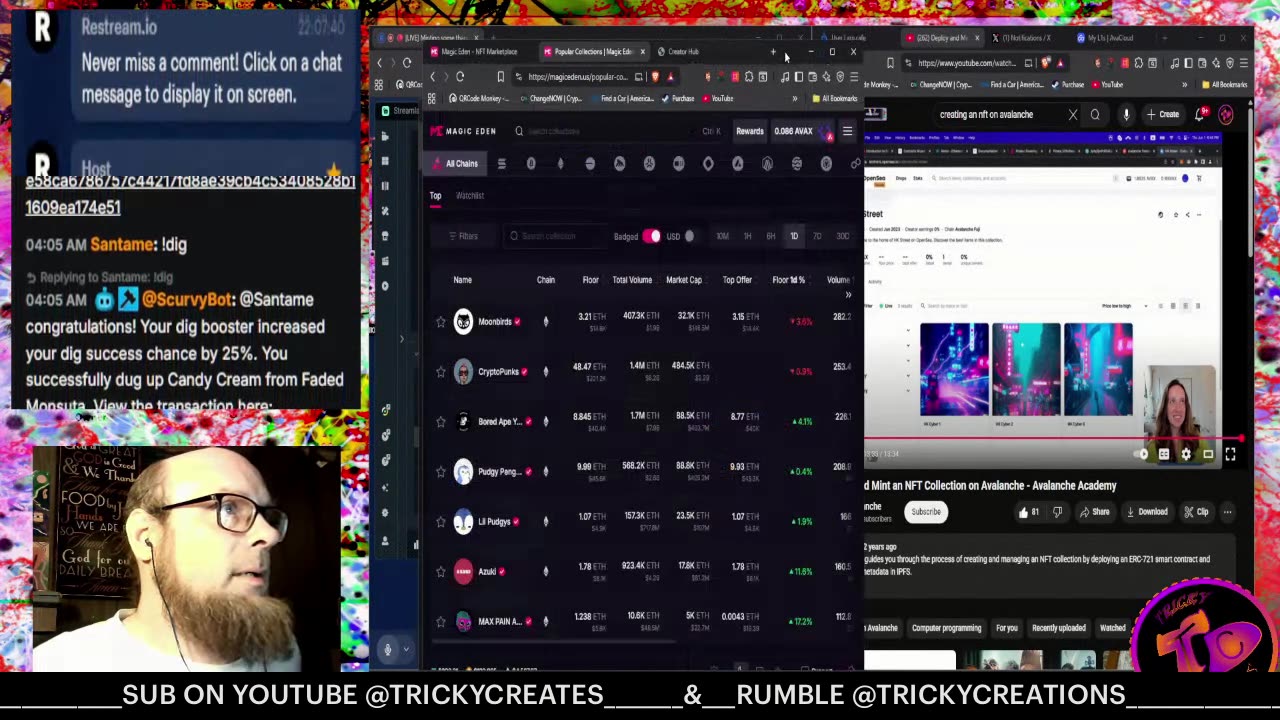Open YouTube player settings gear
This screenshot has width=1280, height=720.
1186,454
